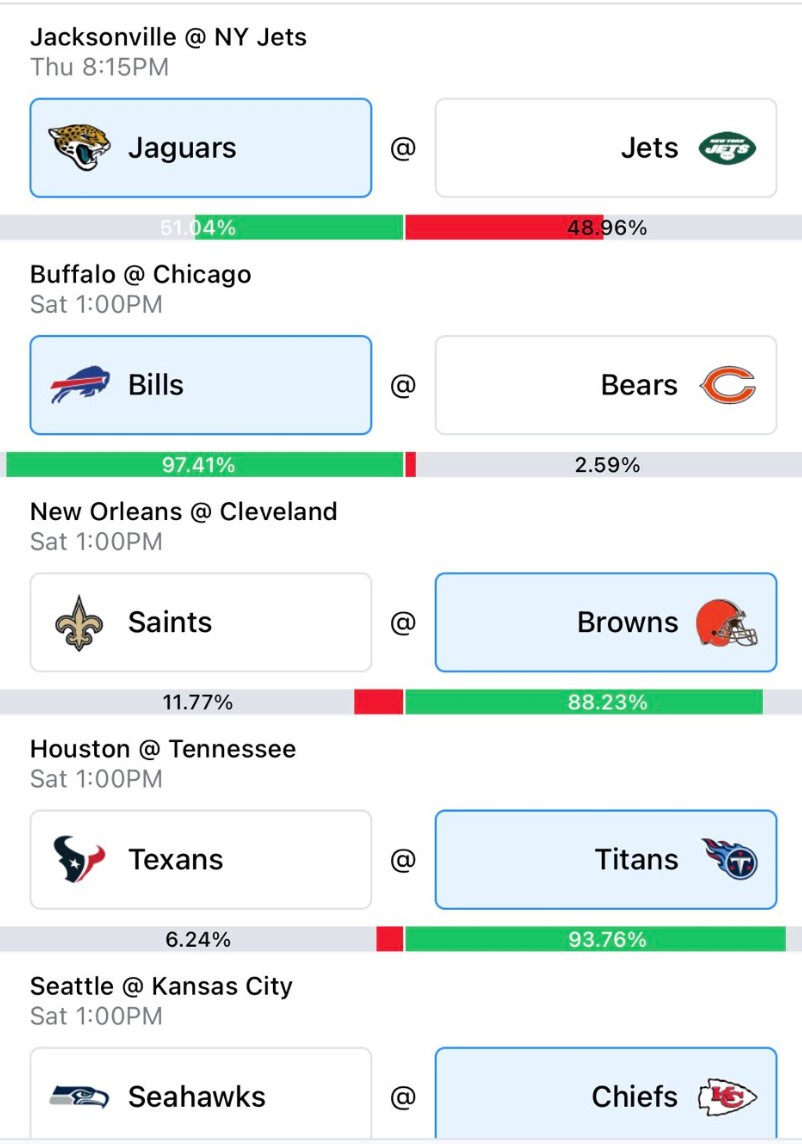Image resolution: width=802 pixels, height=1144 pixels.
Task: Select the Texans pick option
Action: click(x=201, y=859)
